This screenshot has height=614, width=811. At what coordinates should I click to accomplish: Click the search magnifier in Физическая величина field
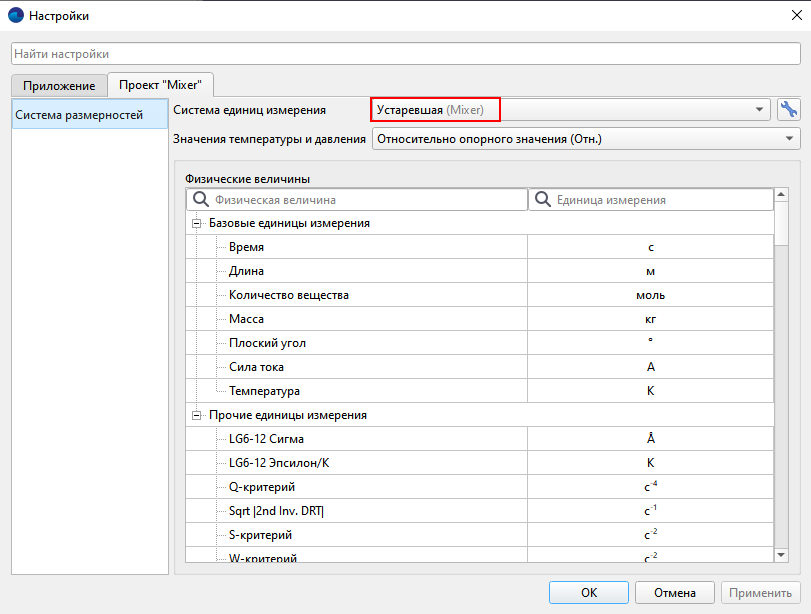pos(200,200)
